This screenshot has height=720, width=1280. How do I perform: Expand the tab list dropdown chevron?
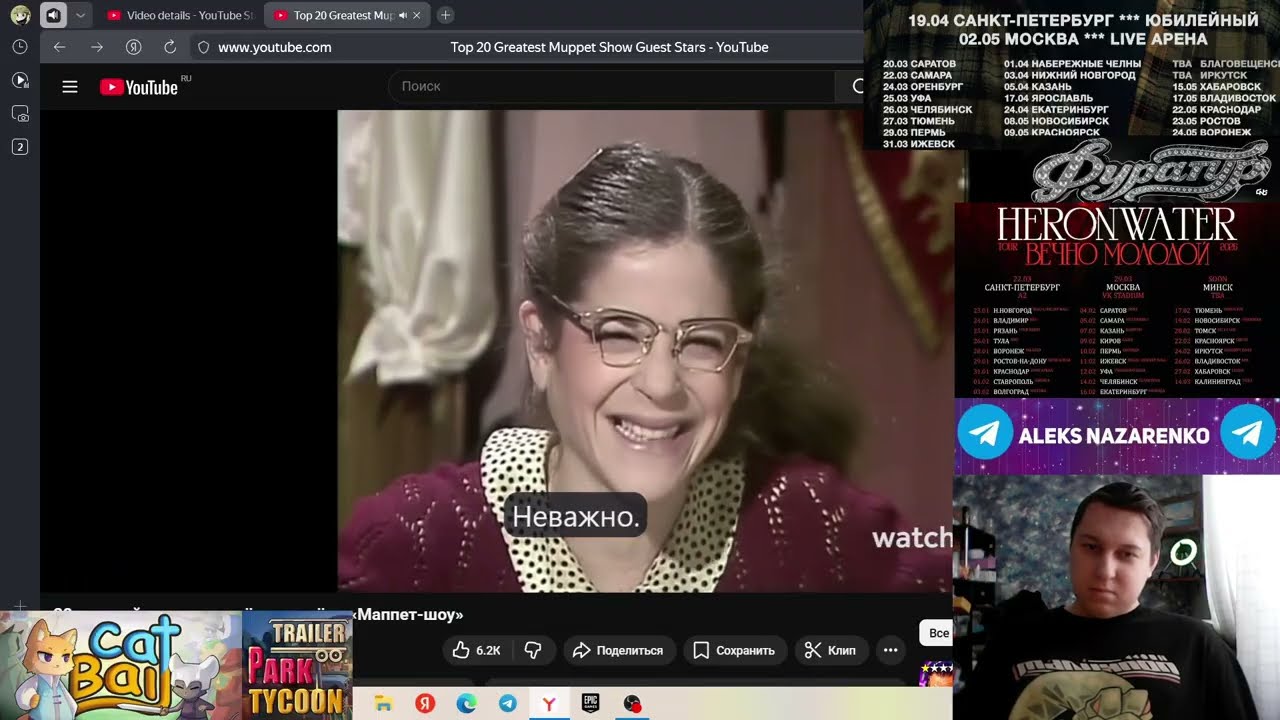pos(81,15)
